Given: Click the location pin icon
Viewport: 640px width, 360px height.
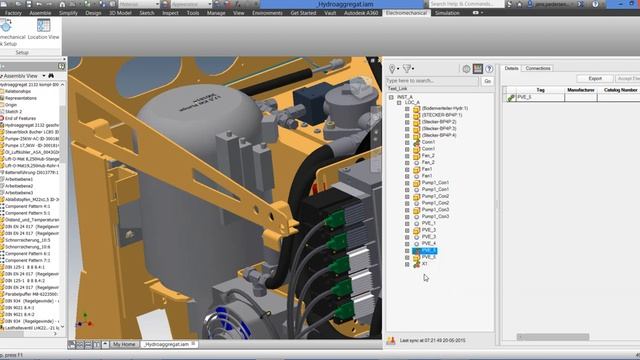Looking at the screenshot, I should (392, 69).
